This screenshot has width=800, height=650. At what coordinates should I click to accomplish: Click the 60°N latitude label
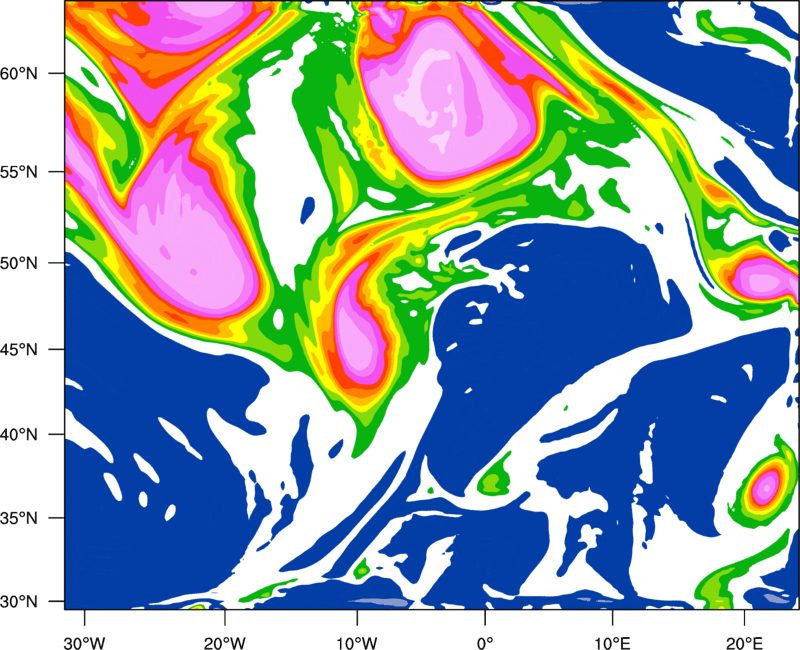(x=19, y=74)
